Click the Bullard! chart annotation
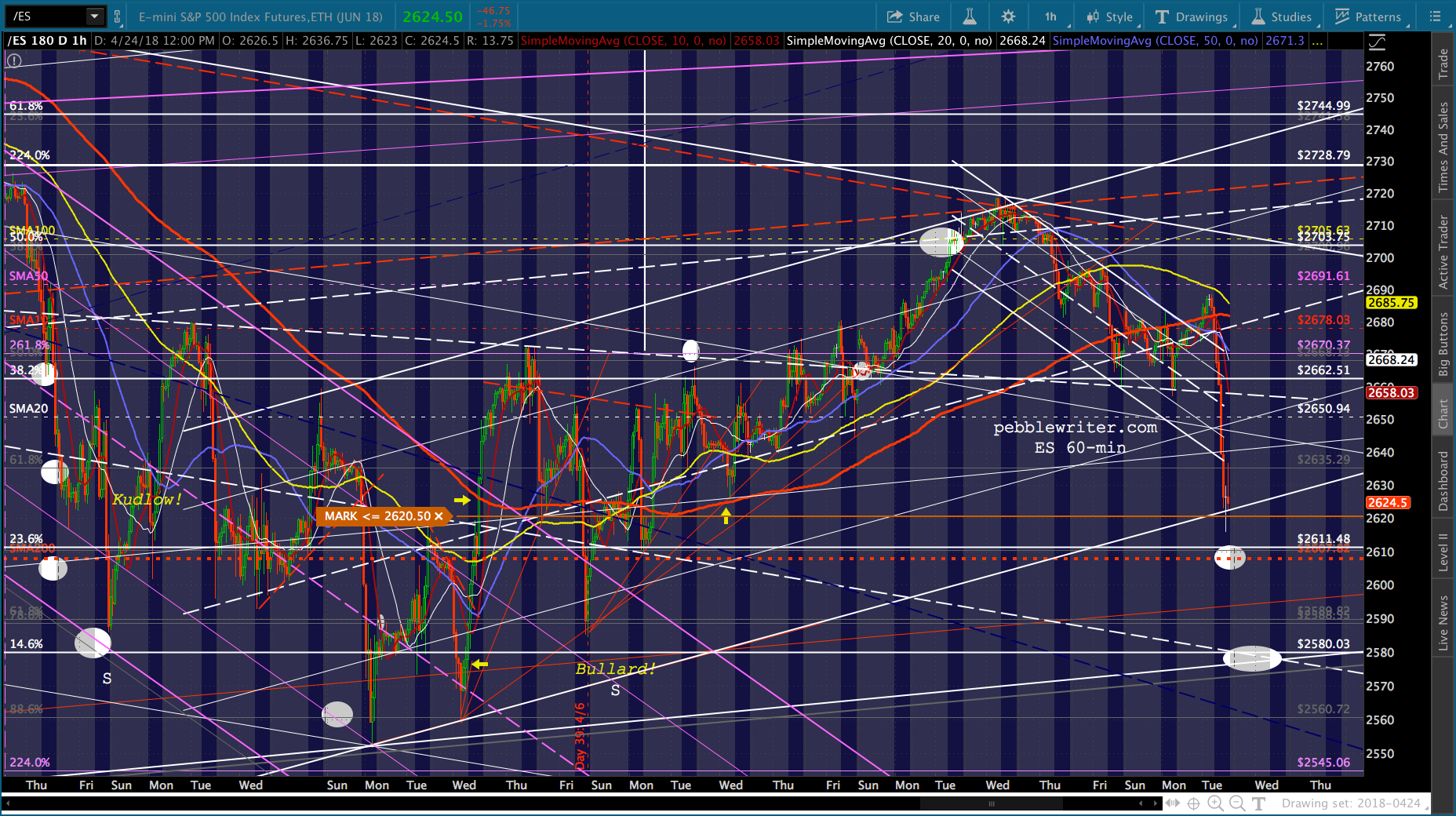This screenshot has height=816, width=1456. pyautogui.click(x=616, y=669)
